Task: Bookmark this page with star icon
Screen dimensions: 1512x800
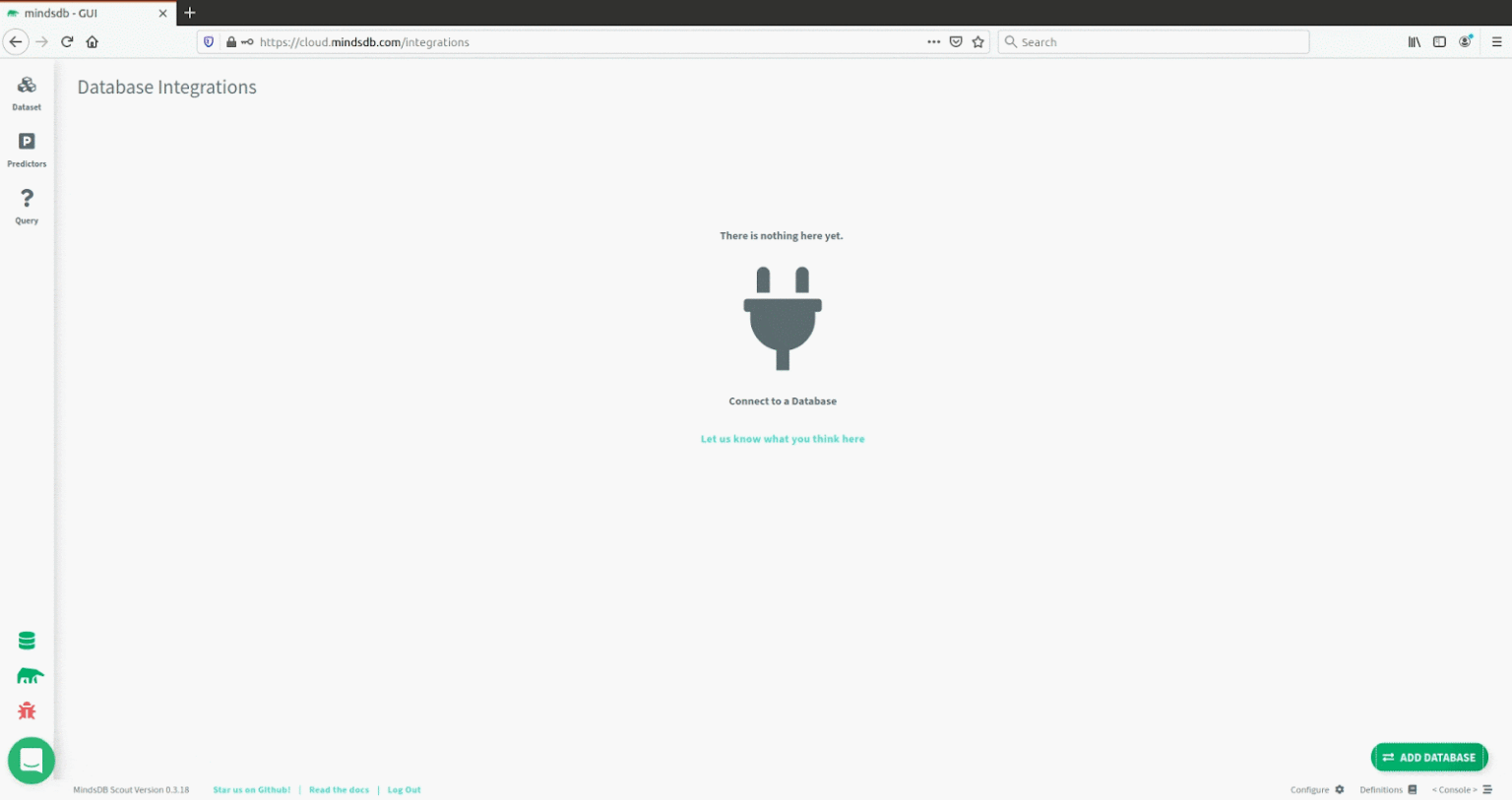Action: 977,41
